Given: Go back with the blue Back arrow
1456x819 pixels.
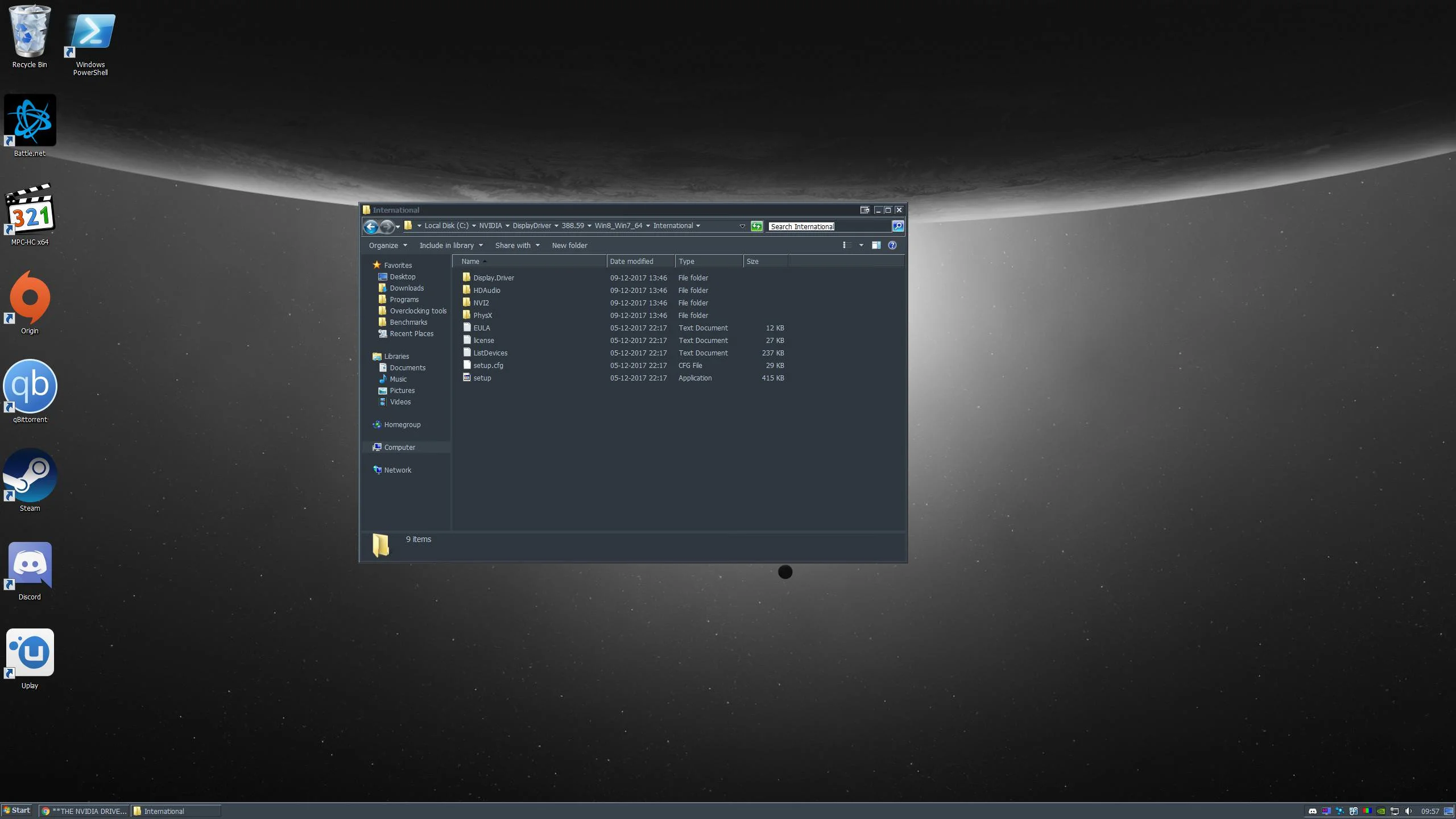Looking at the screenshot, I should [x=371, y=226].
